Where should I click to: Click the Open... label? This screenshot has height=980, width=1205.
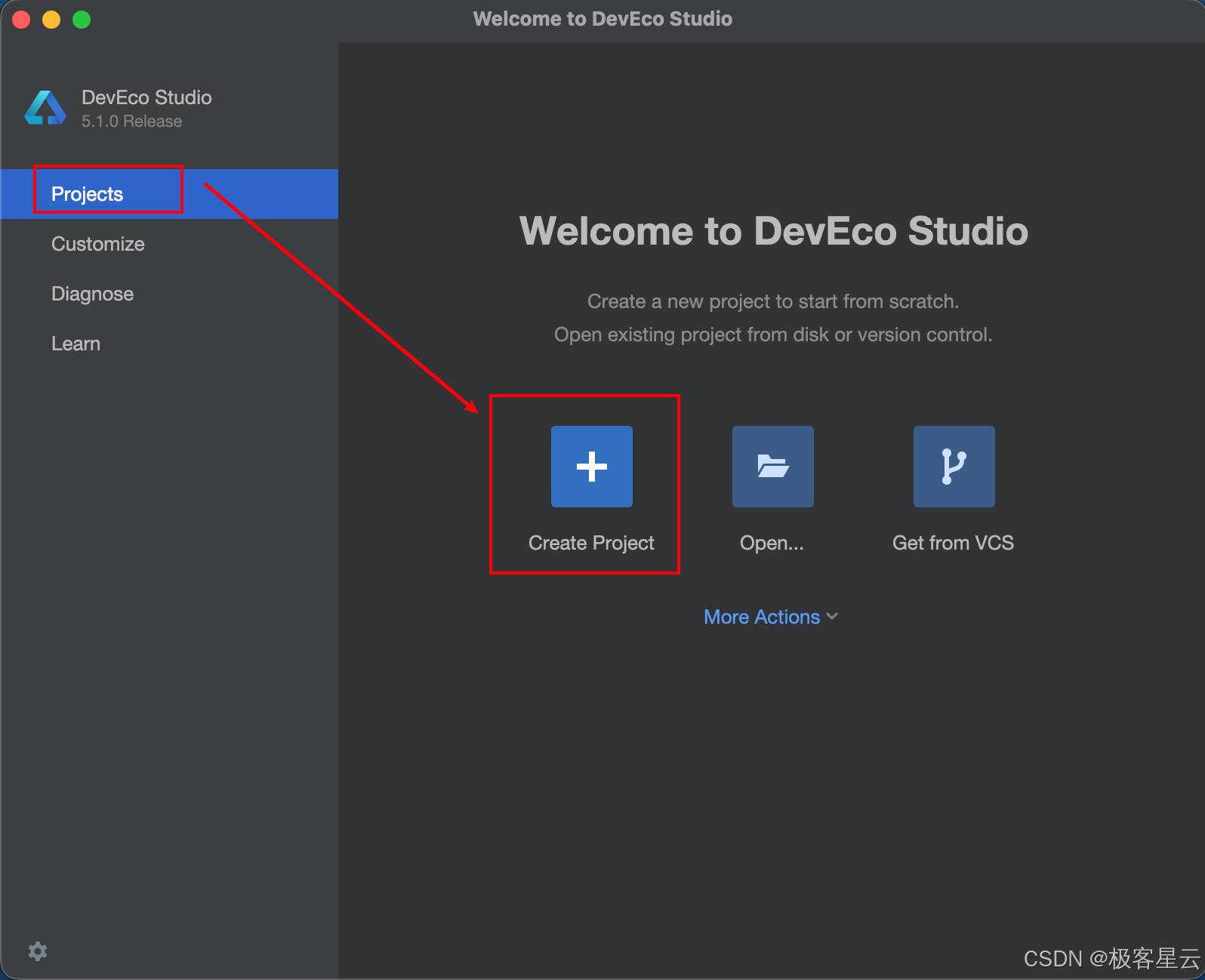point(772,543)
